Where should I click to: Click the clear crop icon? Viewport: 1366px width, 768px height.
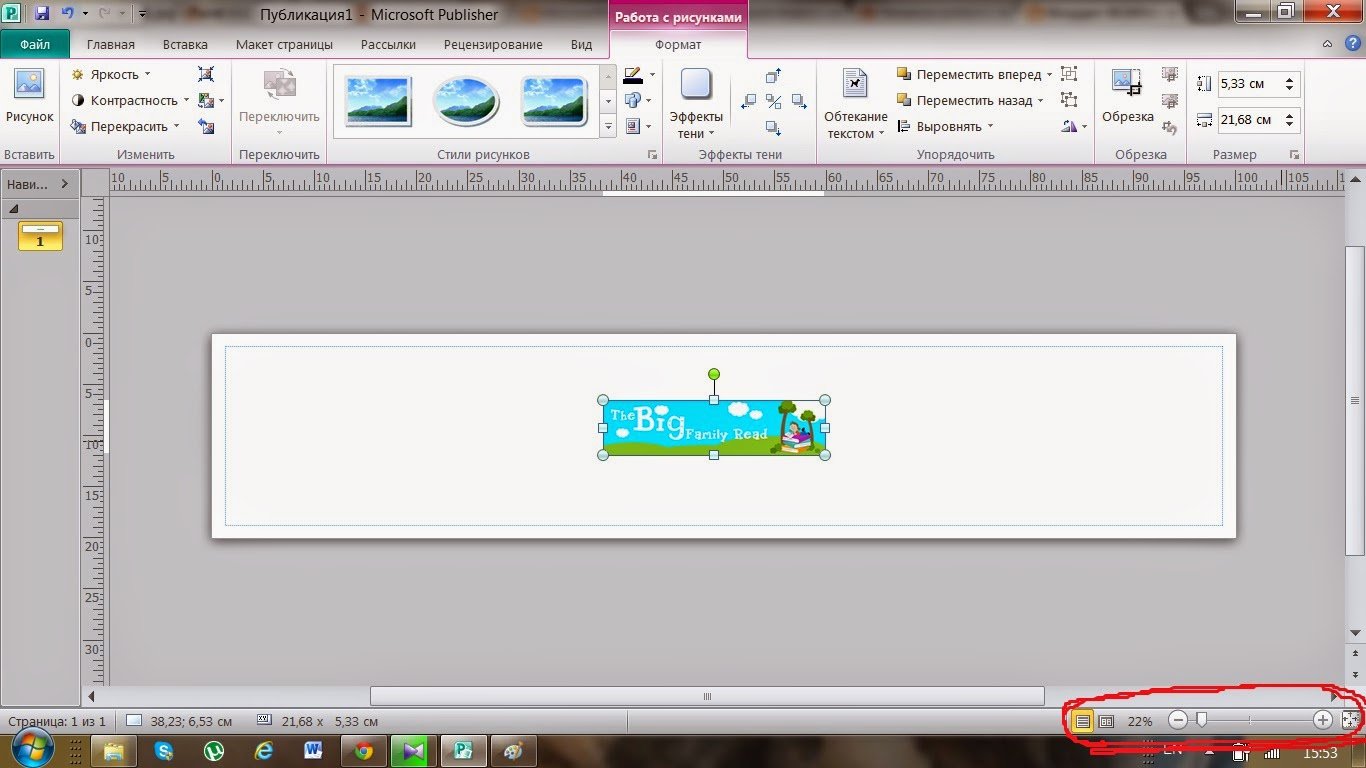(x=1169, y=127)
